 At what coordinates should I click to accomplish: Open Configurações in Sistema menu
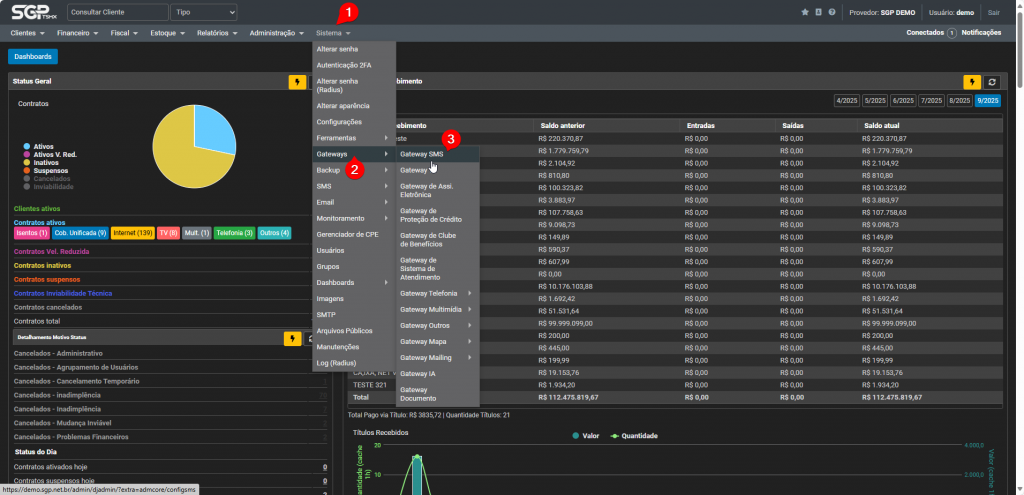point(338,121)
